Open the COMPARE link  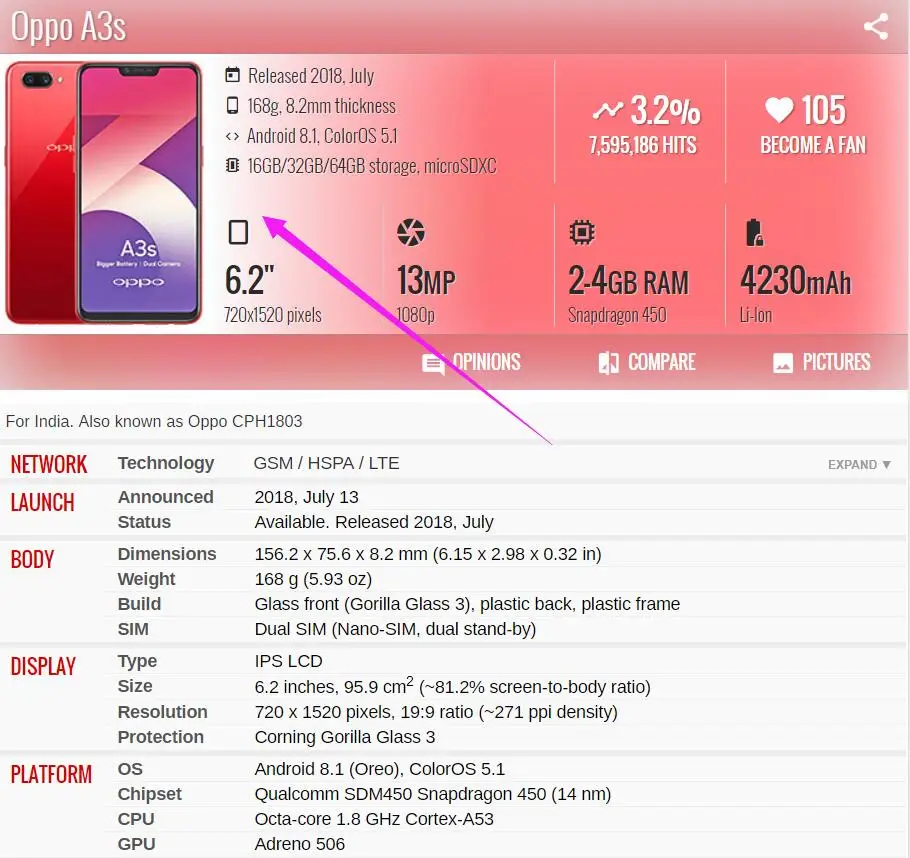(x=662, y=362)
